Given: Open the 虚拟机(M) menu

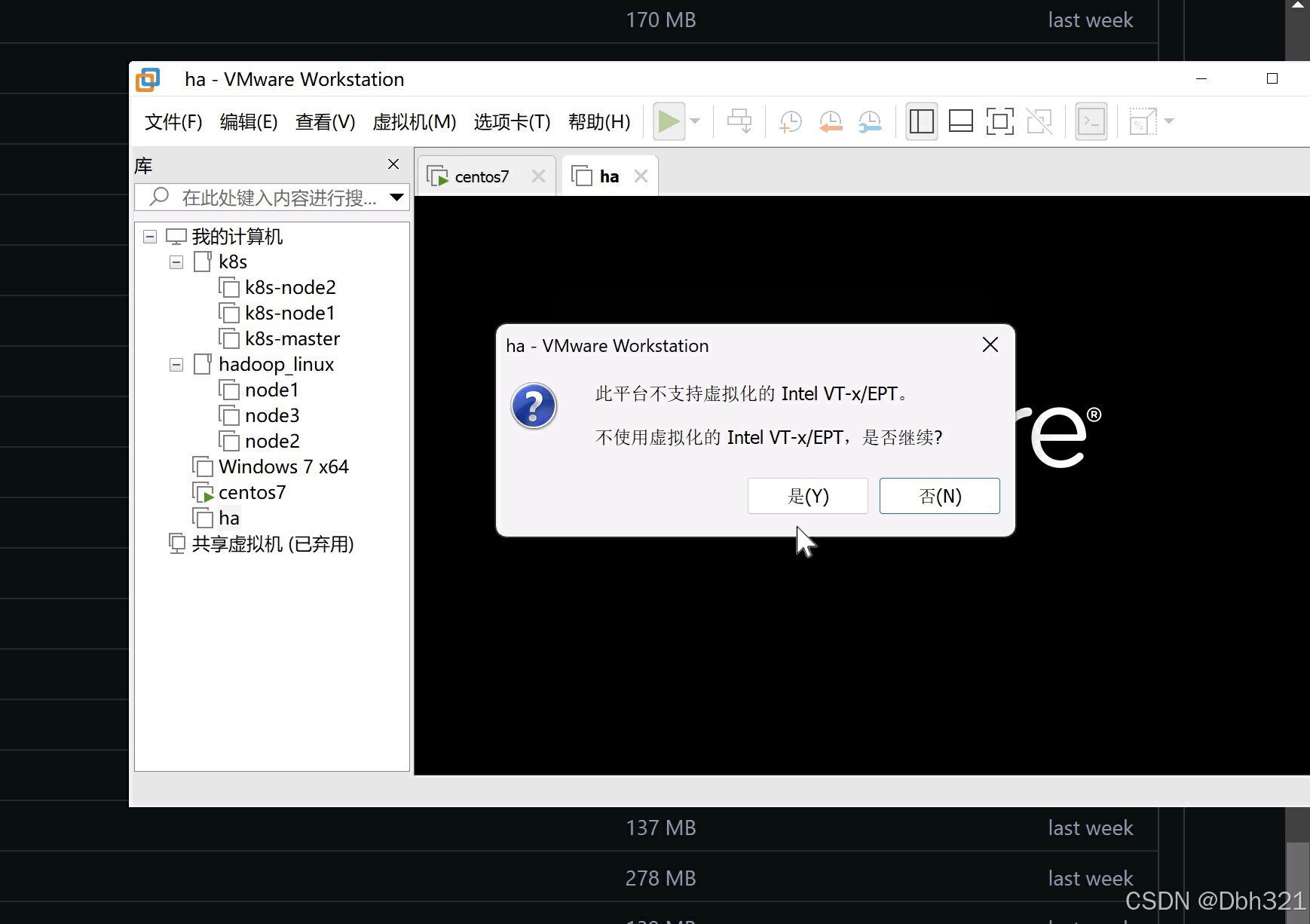Looking at the screenshot, I should click(x=415, y=121).
